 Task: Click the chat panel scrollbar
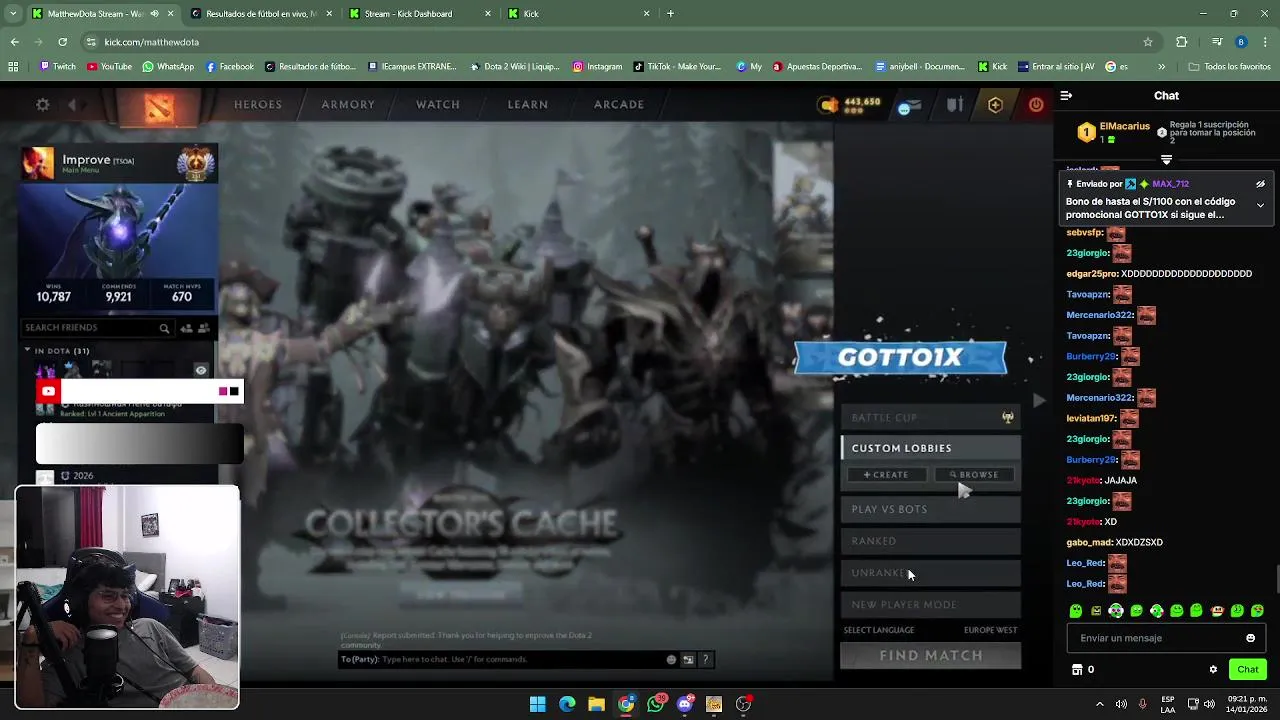1276,578
